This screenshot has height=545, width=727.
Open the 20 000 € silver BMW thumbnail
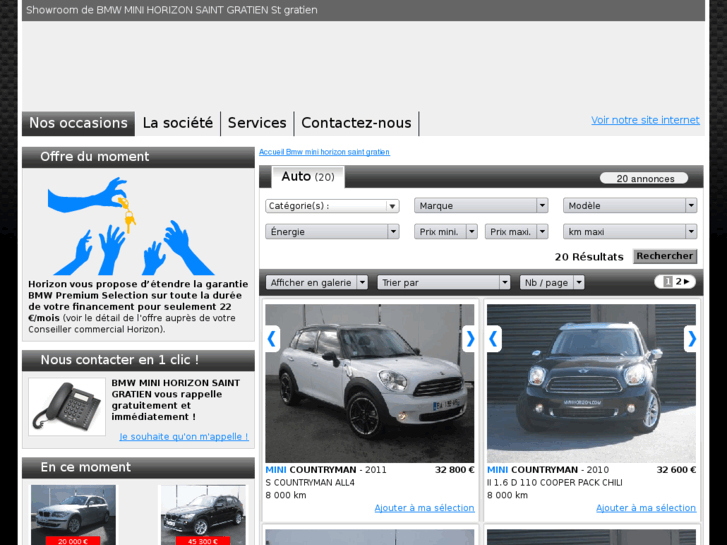click(73, 515)
